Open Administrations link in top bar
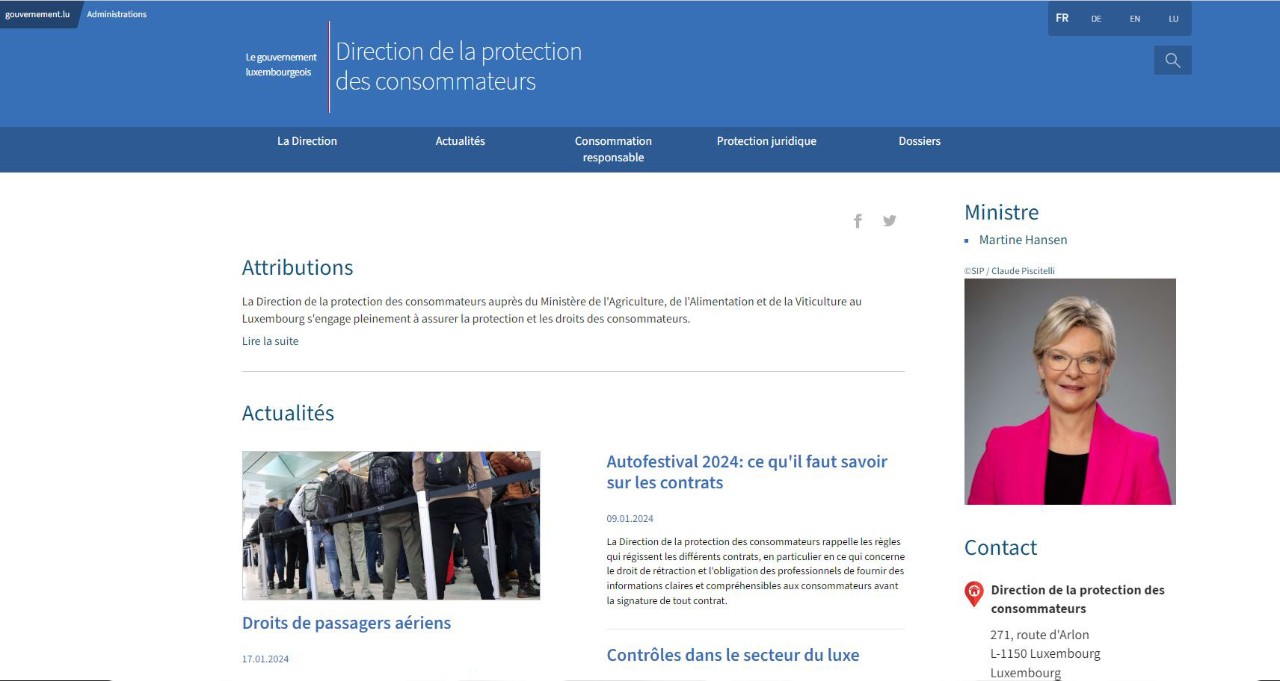1280x681 pixels. [x=116, y=14]
